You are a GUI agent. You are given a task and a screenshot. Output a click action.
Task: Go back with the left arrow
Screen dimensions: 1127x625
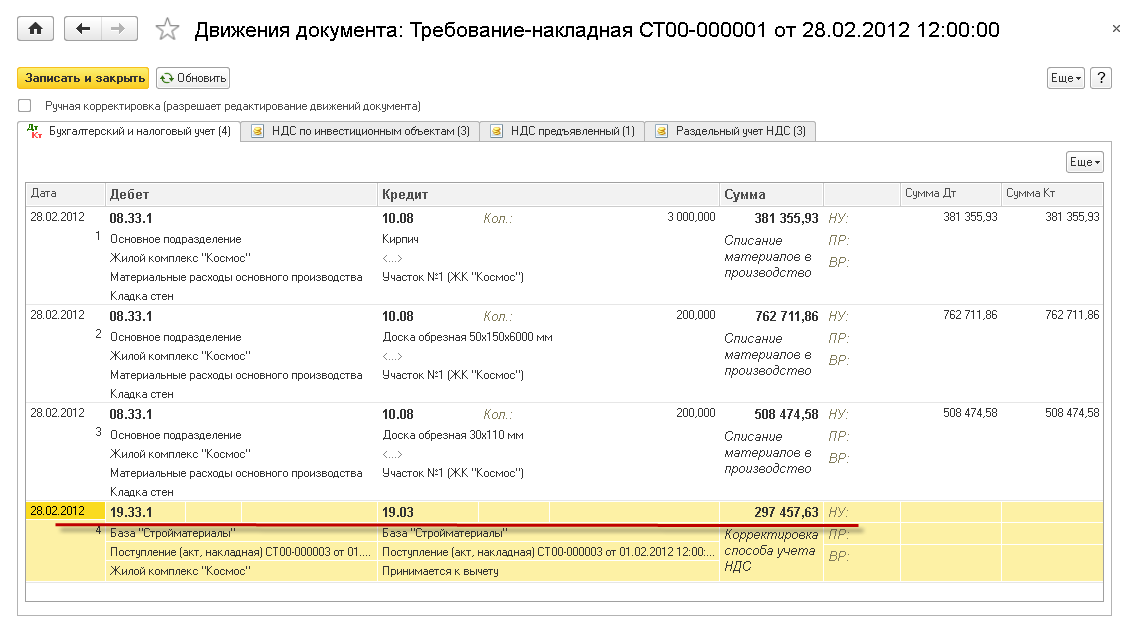[82, 29]
